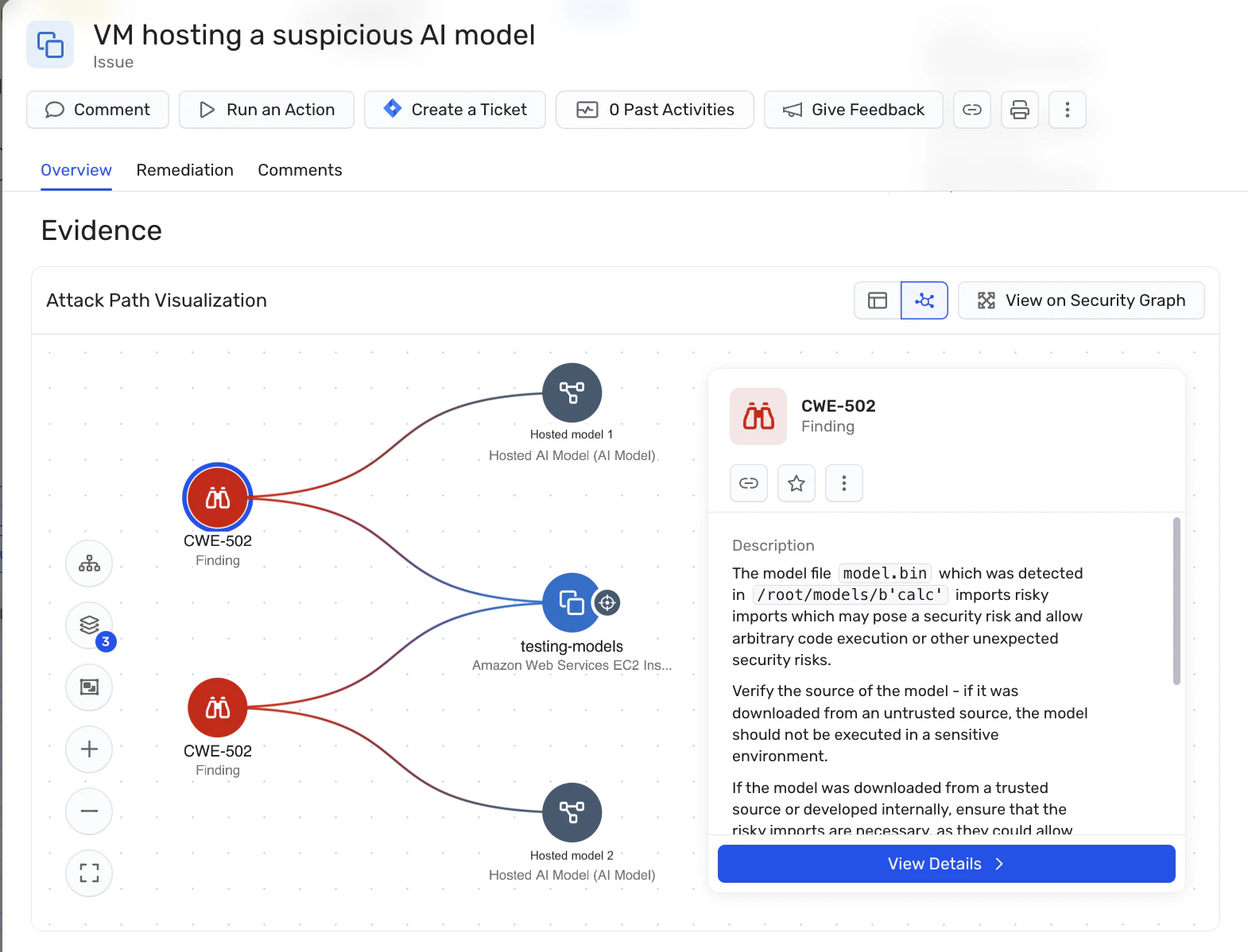1248x952 pixels.
Task: Select the testing-models EC2 node
Action: 572,603
